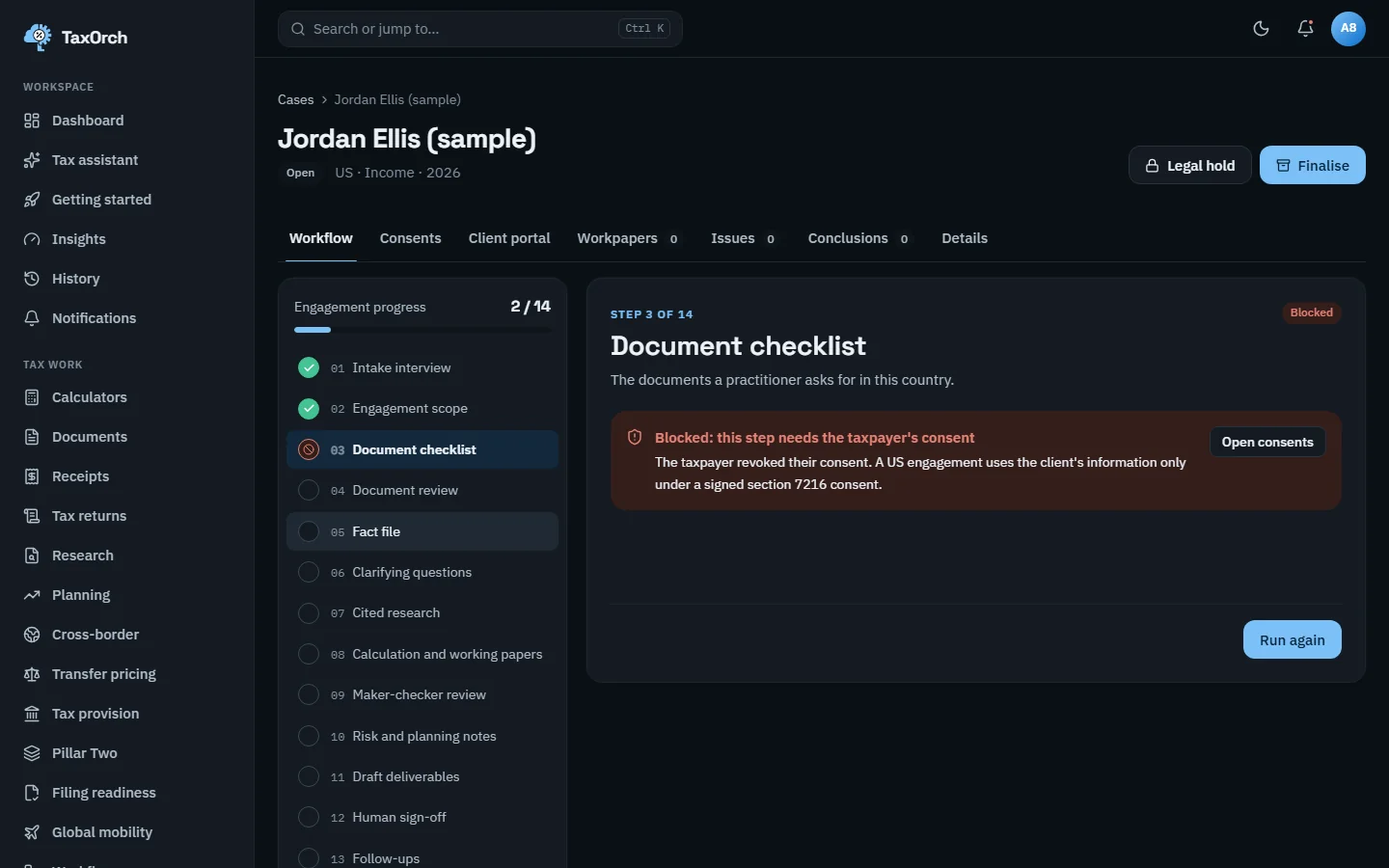The image size is (1389, 868).
Task: Toggle dark mode with moon icon
Action: [1261, 29]
